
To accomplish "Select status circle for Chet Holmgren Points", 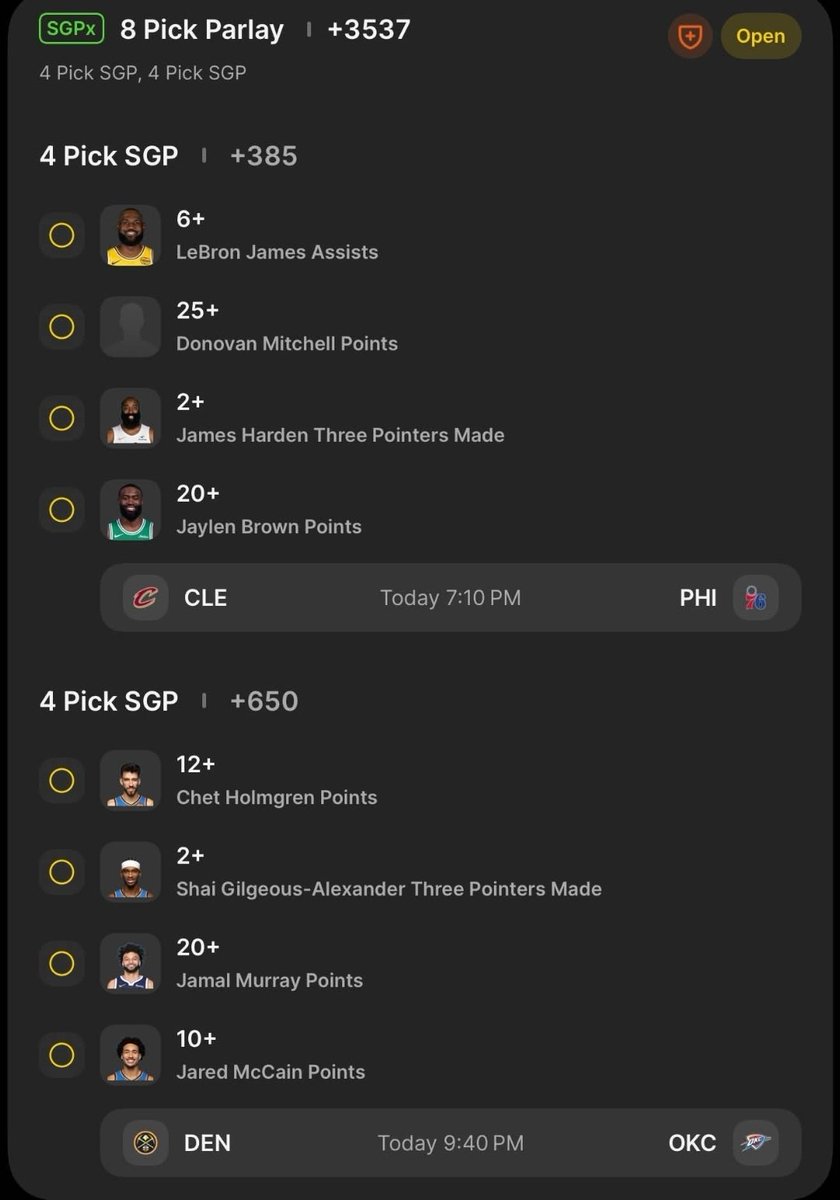I will pos(62,780).
